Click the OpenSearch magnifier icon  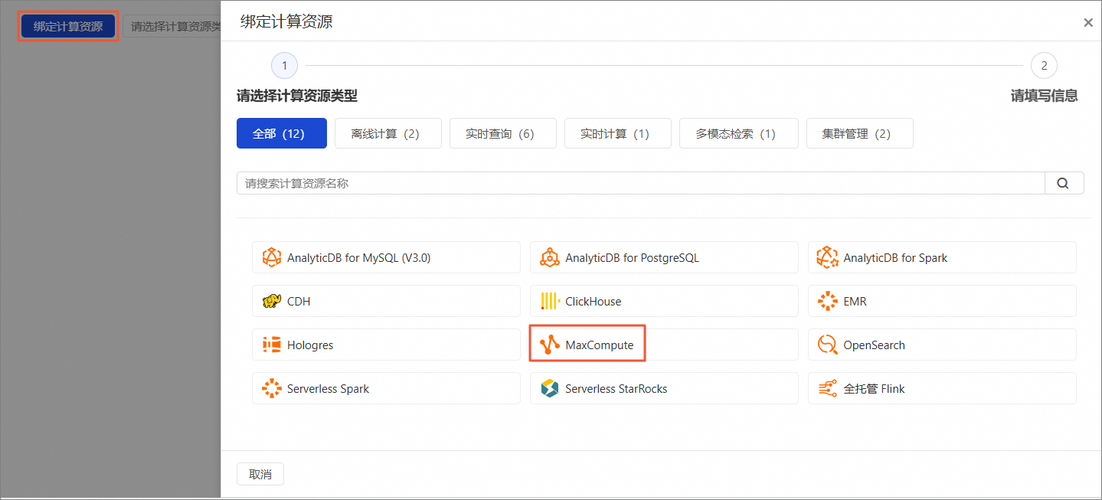[x=828, y=345]
